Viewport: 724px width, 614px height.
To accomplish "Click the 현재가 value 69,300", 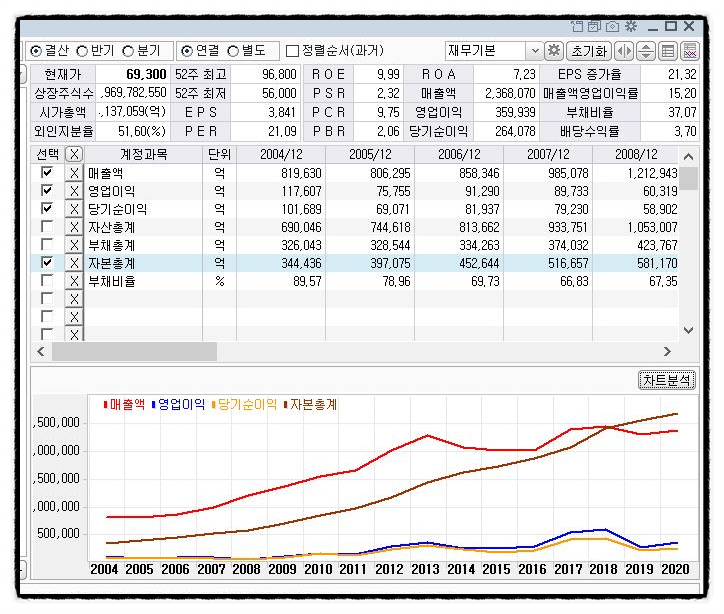I will 146,74.
